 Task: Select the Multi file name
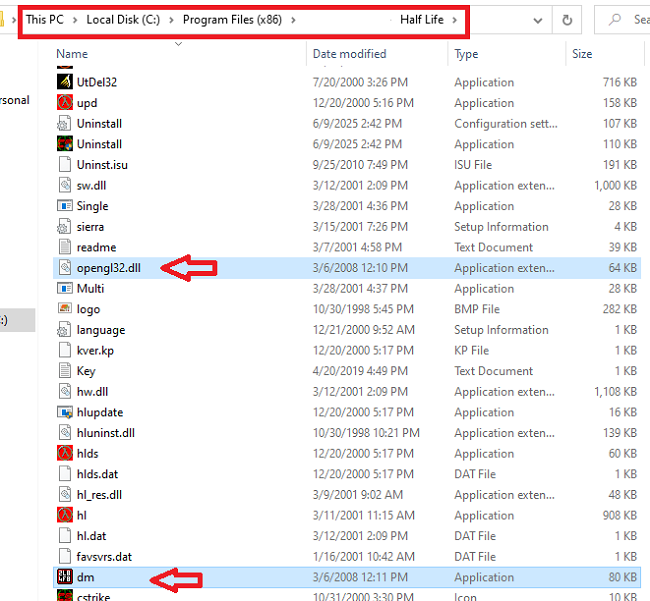point(90,288)
